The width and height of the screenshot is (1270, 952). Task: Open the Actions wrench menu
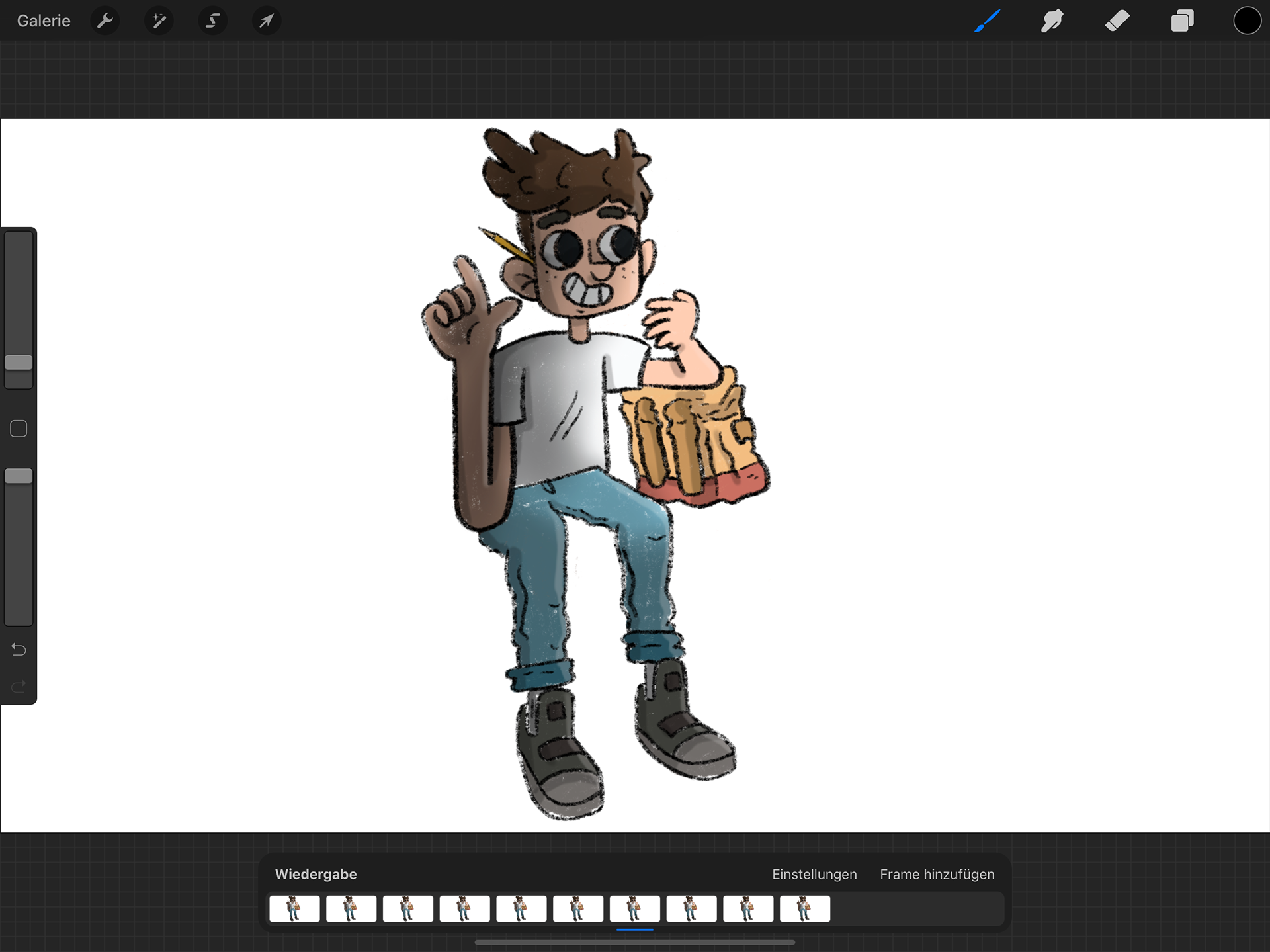click(105, 21)
